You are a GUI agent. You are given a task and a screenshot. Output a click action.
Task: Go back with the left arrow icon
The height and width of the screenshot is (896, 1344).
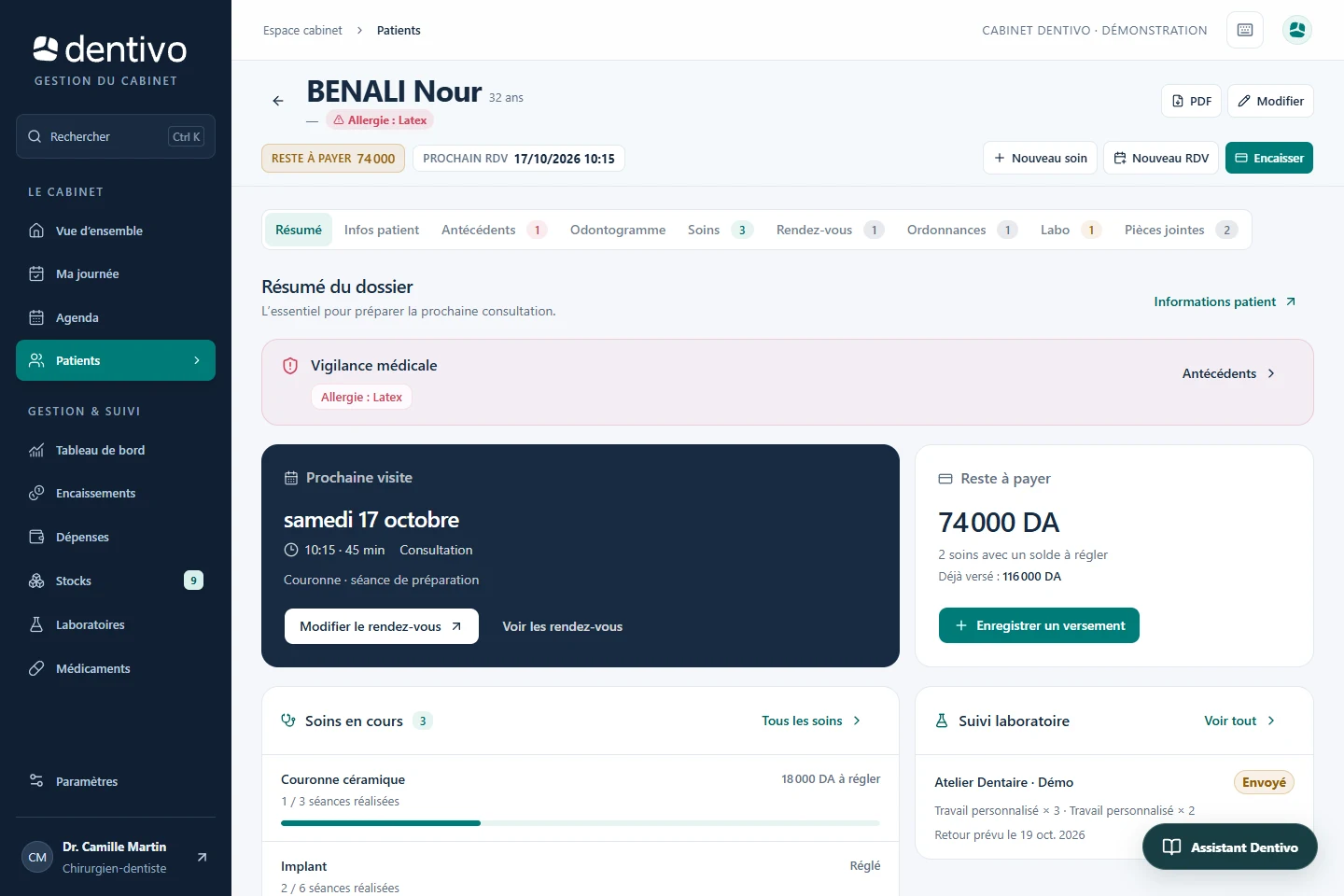coord(277,101)
